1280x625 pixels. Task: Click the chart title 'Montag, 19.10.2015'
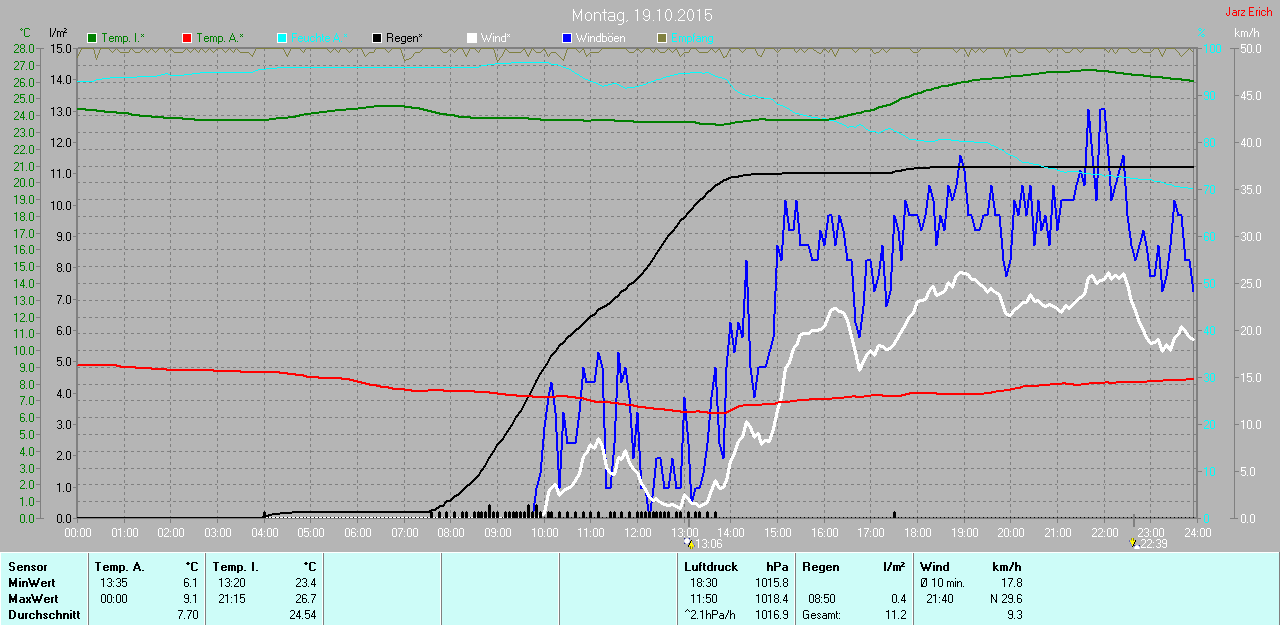click(643, 16)
